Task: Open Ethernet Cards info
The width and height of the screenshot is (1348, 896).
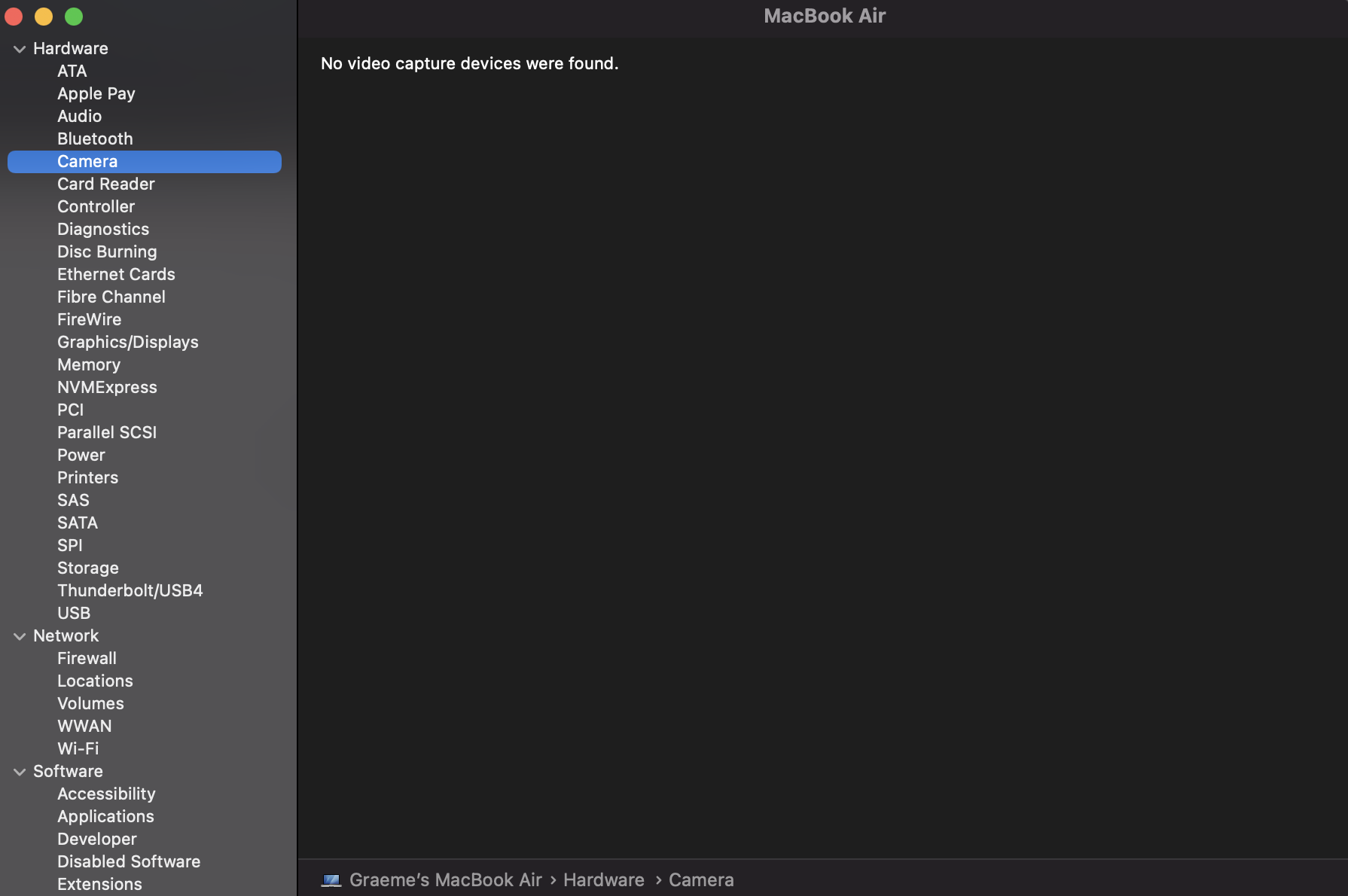Action: tap(116, 274)
